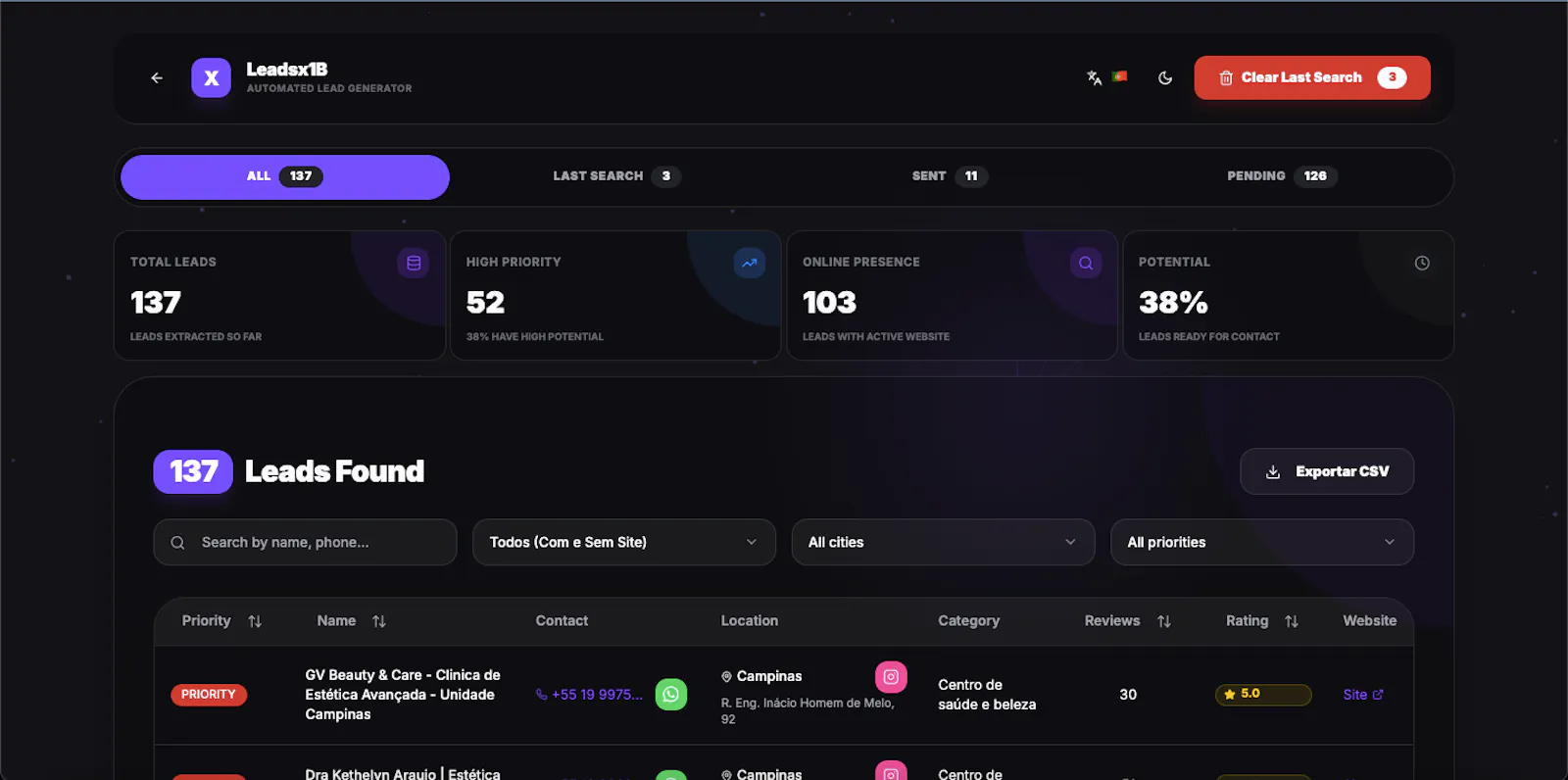
Task: Open the All priorities dropdown
Action: [x=1262, y=542]
